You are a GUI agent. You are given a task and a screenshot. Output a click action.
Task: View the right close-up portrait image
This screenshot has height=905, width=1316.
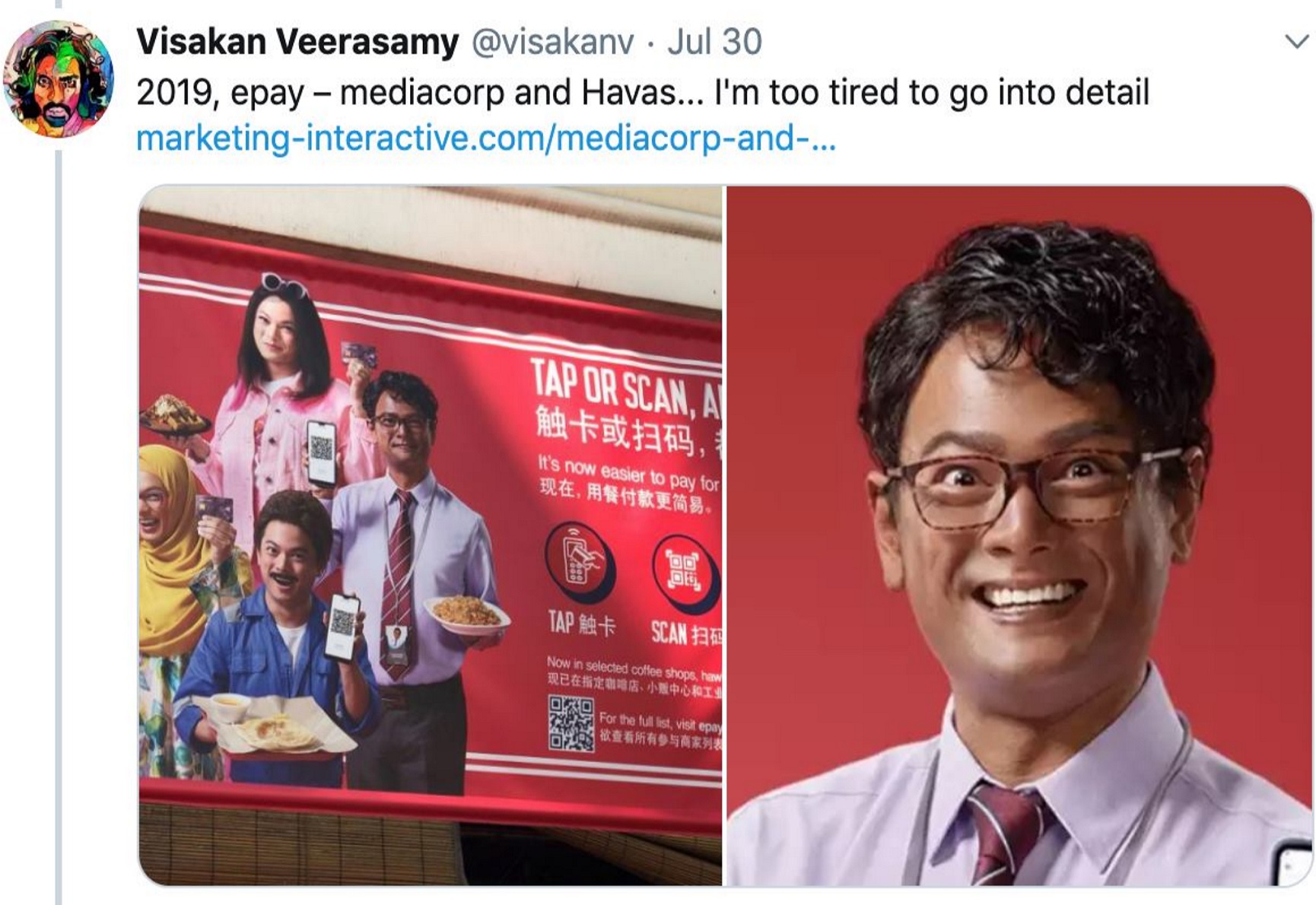click(1019, 535)
